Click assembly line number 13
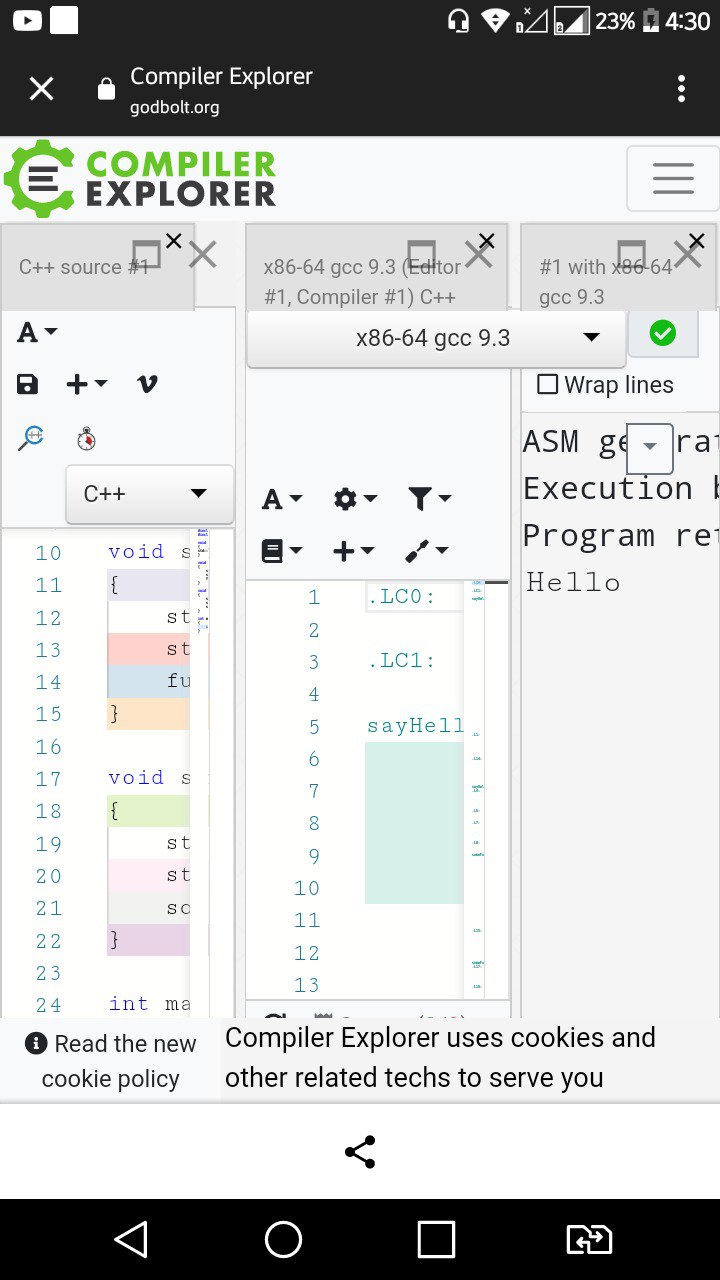The image size is (720, 1280). tap(306, 985)
